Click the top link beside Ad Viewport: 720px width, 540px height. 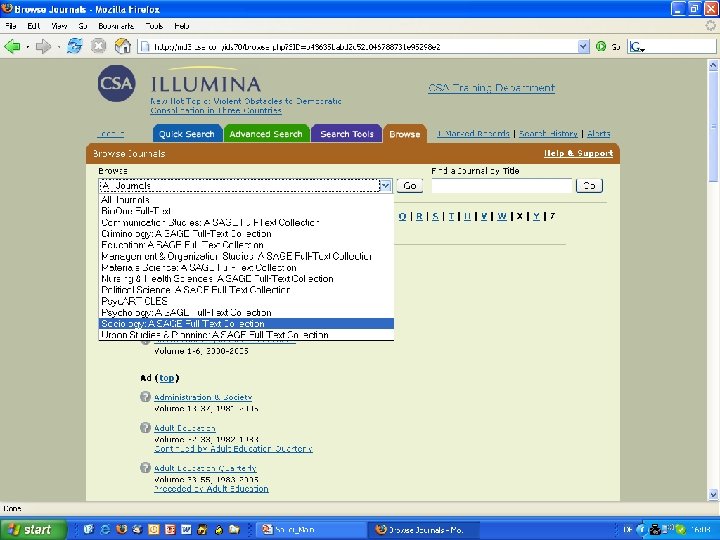coord(167,378)
